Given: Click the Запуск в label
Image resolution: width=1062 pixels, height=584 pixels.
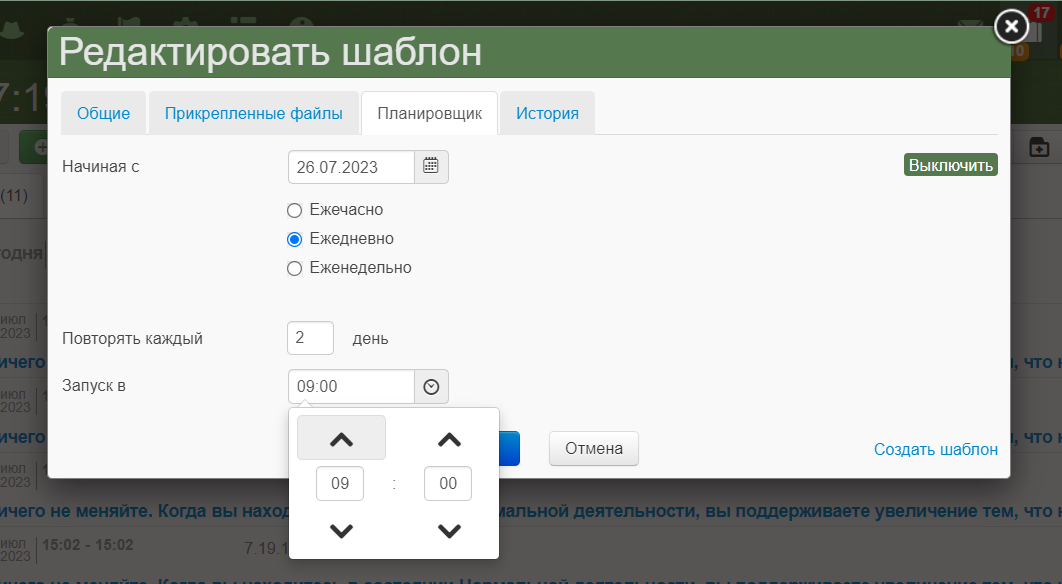Looking at the screenshot, I should 94,385.
